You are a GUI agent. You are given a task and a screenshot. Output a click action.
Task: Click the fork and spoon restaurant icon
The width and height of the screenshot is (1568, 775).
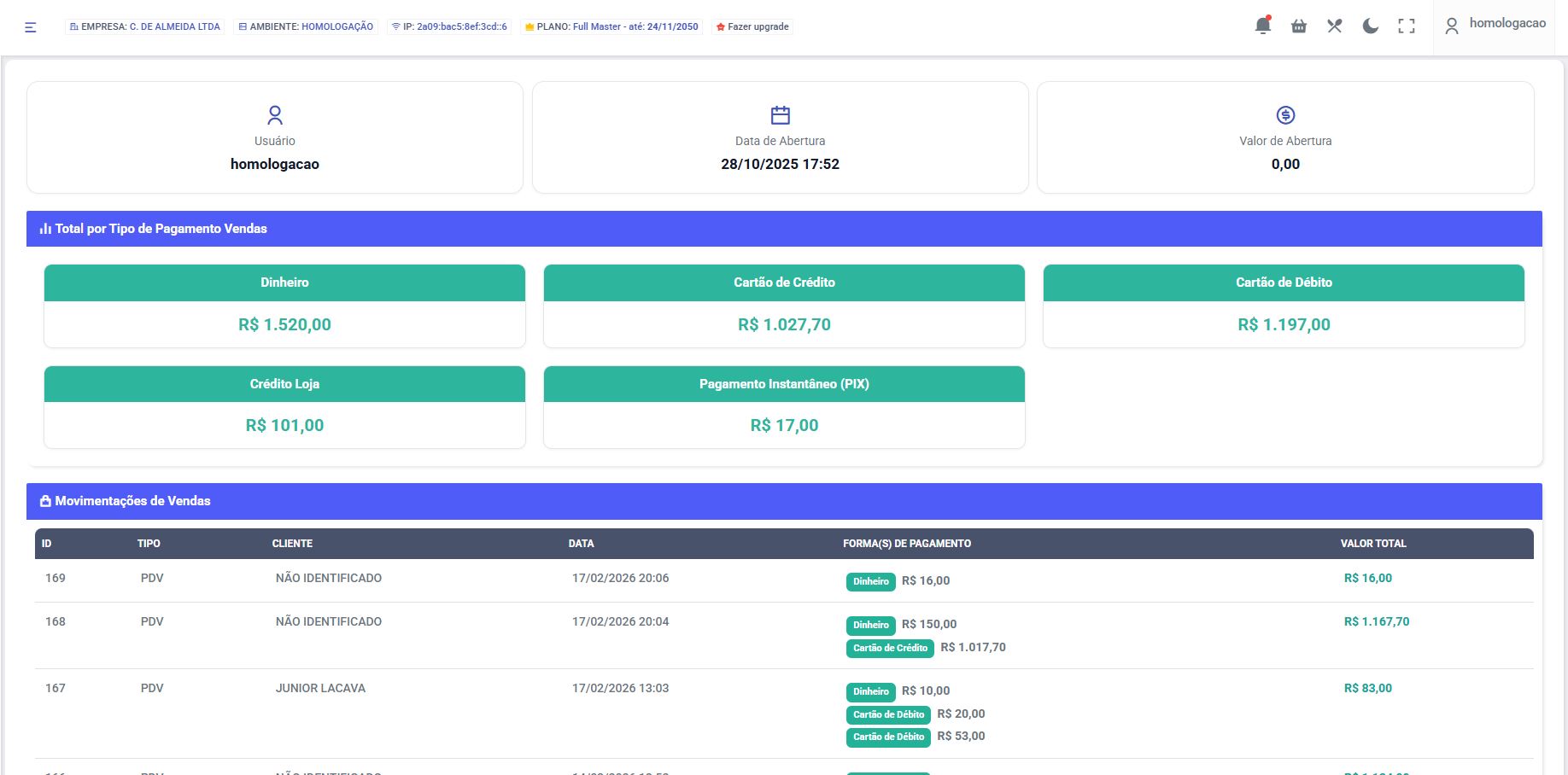pos(1334,26)
